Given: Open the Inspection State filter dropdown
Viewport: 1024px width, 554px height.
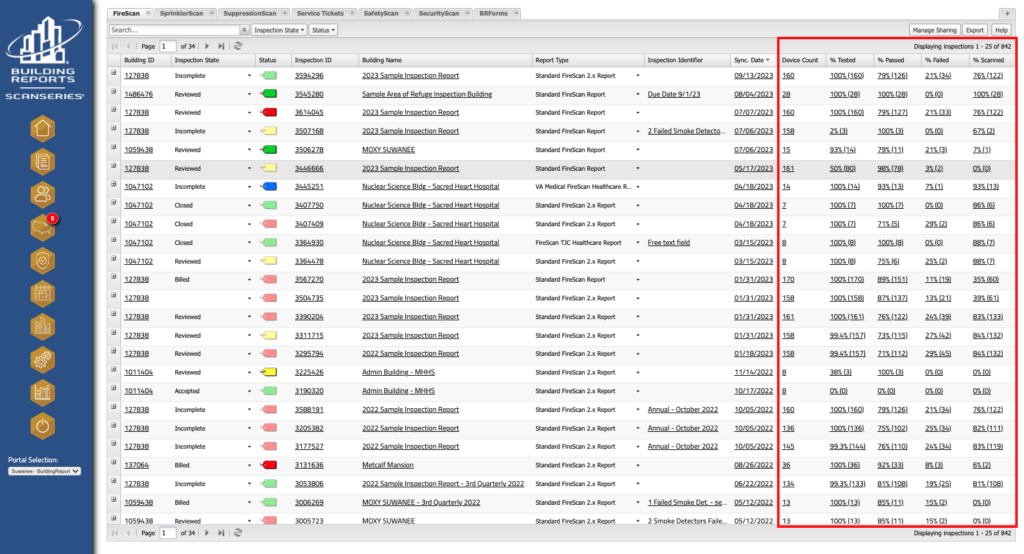Looking at the screenshot, I should 279,30.
